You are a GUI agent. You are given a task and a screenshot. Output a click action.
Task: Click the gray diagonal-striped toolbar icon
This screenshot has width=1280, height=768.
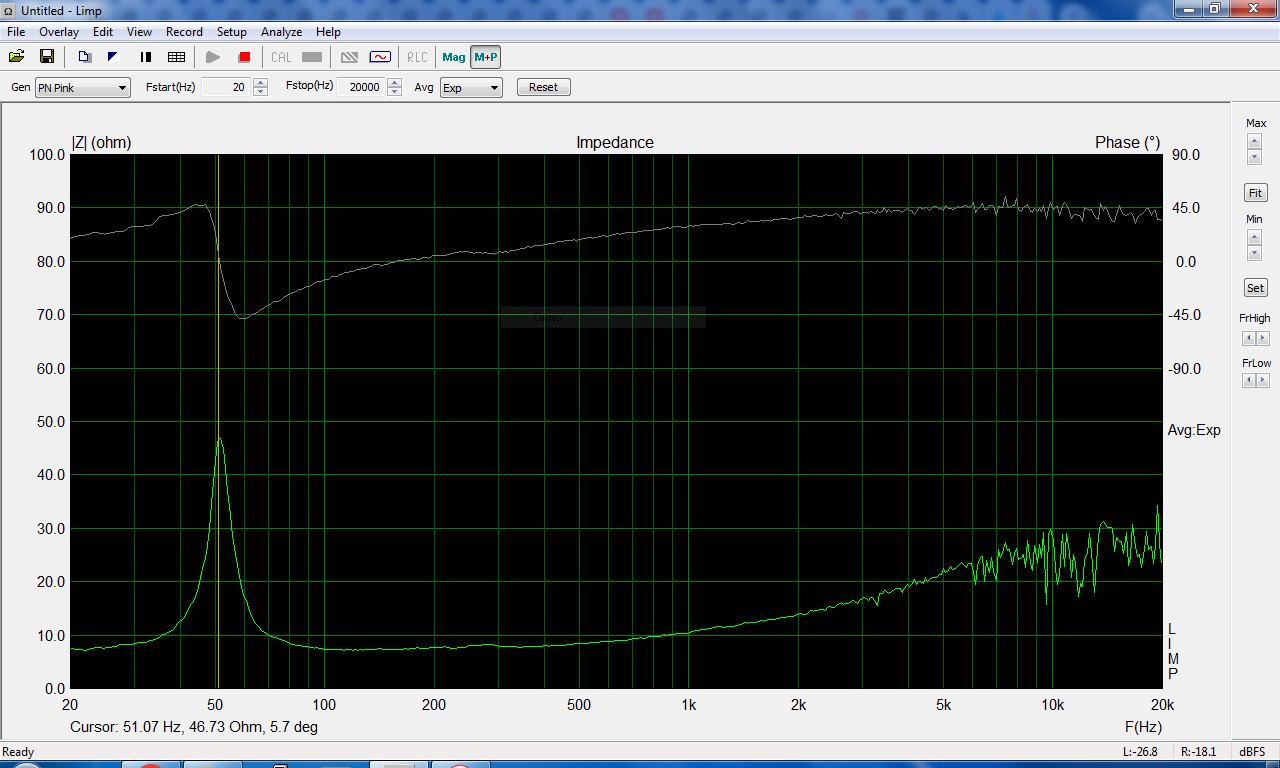point(350,57)
